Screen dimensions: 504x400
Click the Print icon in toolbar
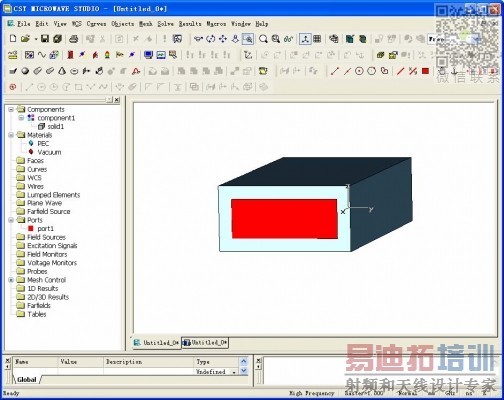coord(73,39)
